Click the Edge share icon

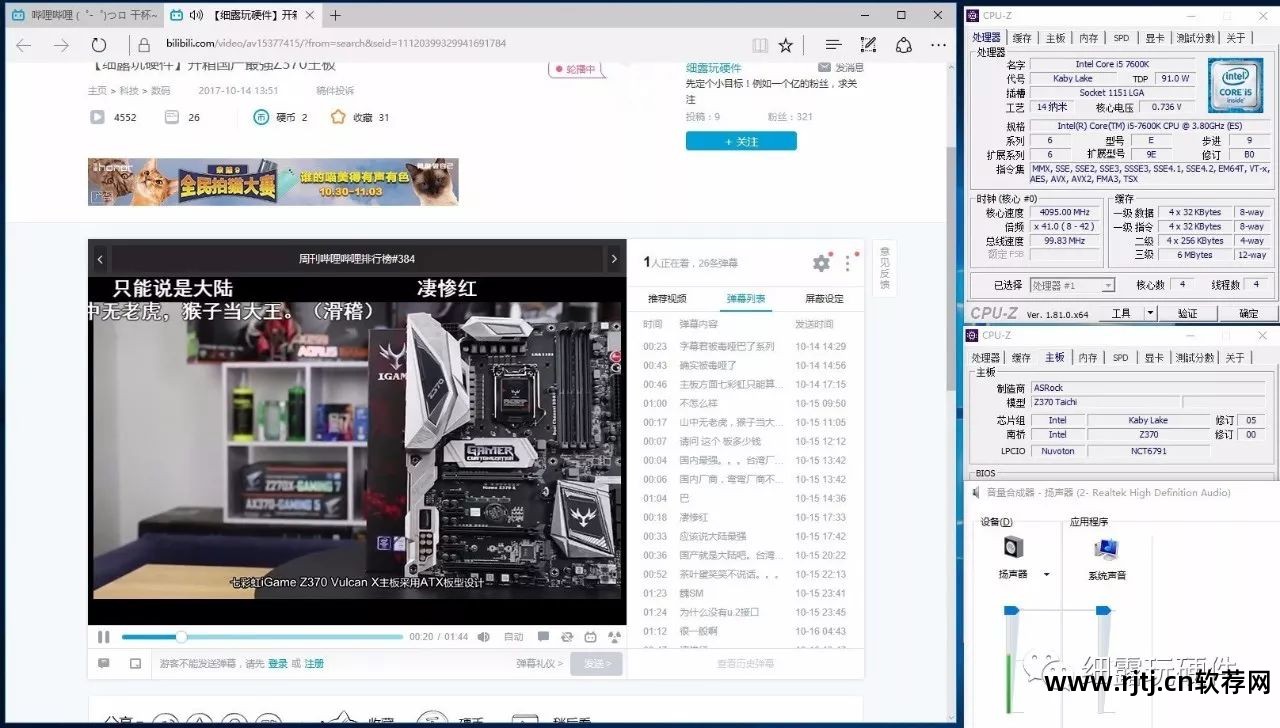tap(903, 45)
